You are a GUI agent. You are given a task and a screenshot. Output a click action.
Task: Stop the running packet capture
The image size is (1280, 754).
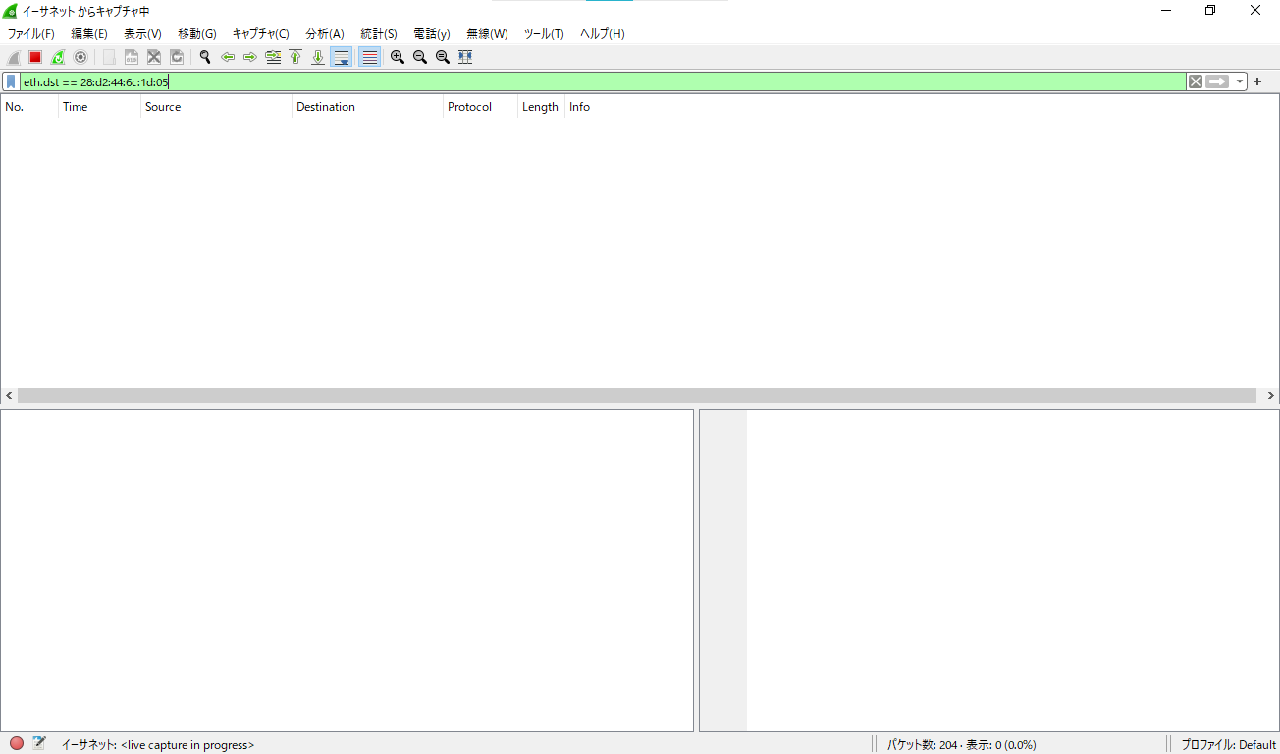[x=35, y=57]
